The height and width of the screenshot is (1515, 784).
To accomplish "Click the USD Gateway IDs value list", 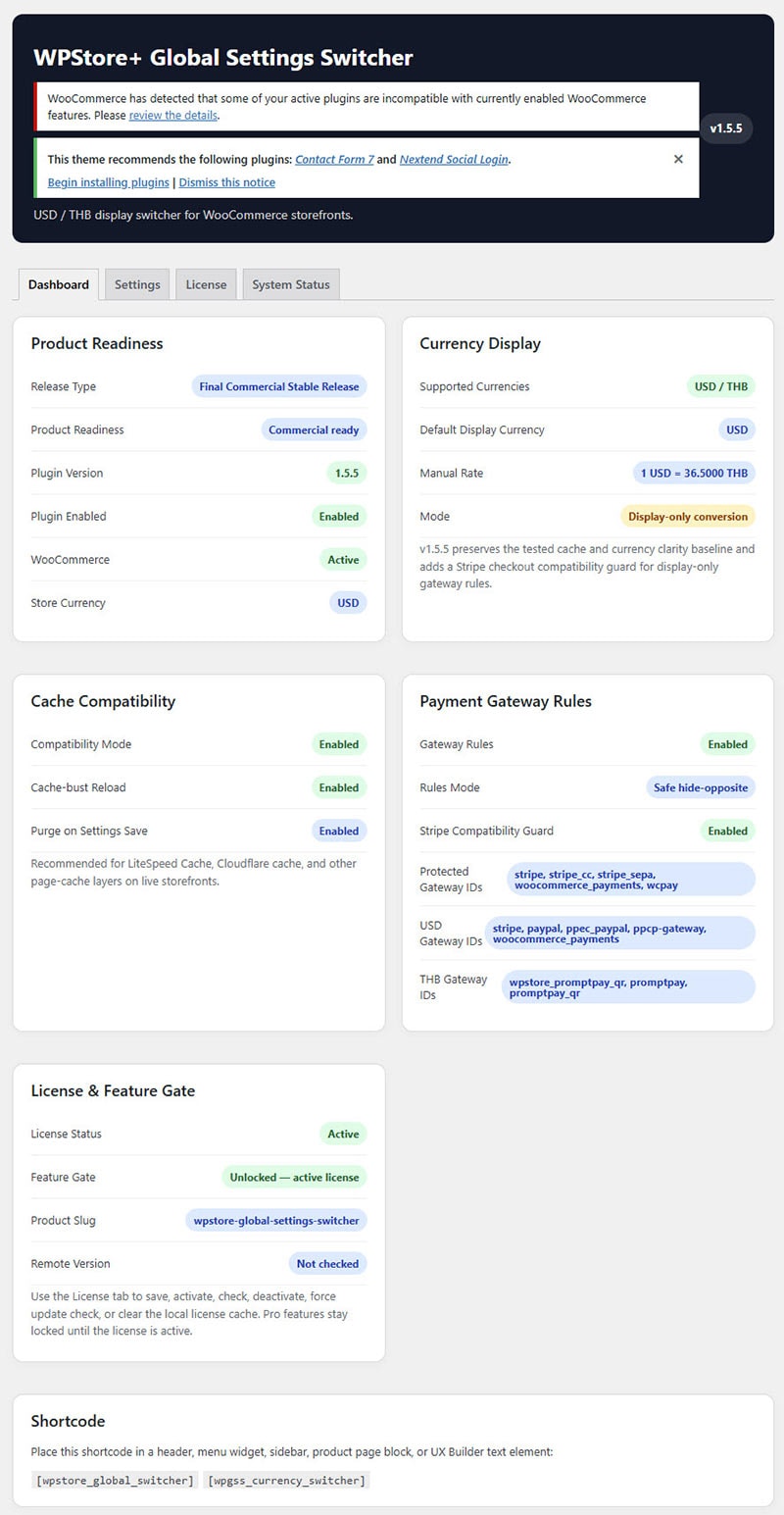I will coord(620,933).
